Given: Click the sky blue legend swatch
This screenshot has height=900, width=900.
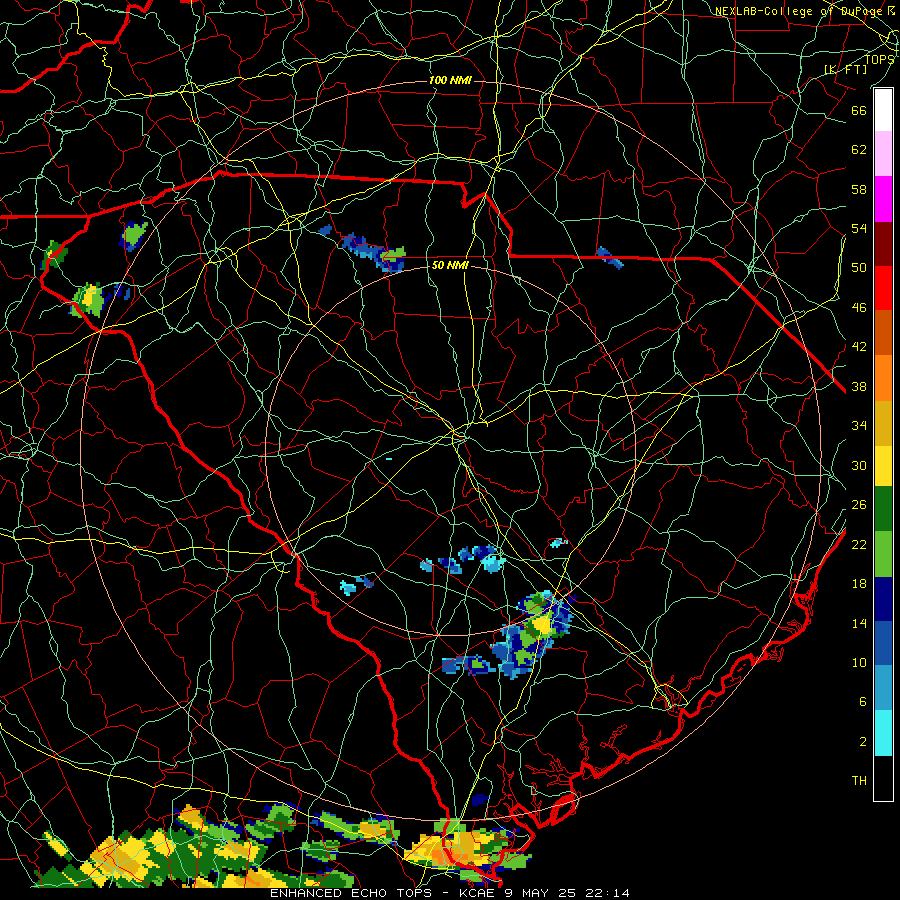Looking at the screenshot, I should 883,688.
